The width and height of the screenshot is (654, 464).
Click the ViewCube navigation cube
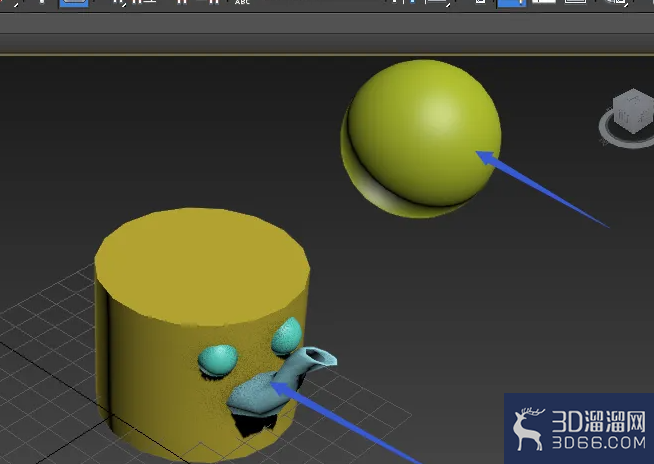tap(634, 111)
